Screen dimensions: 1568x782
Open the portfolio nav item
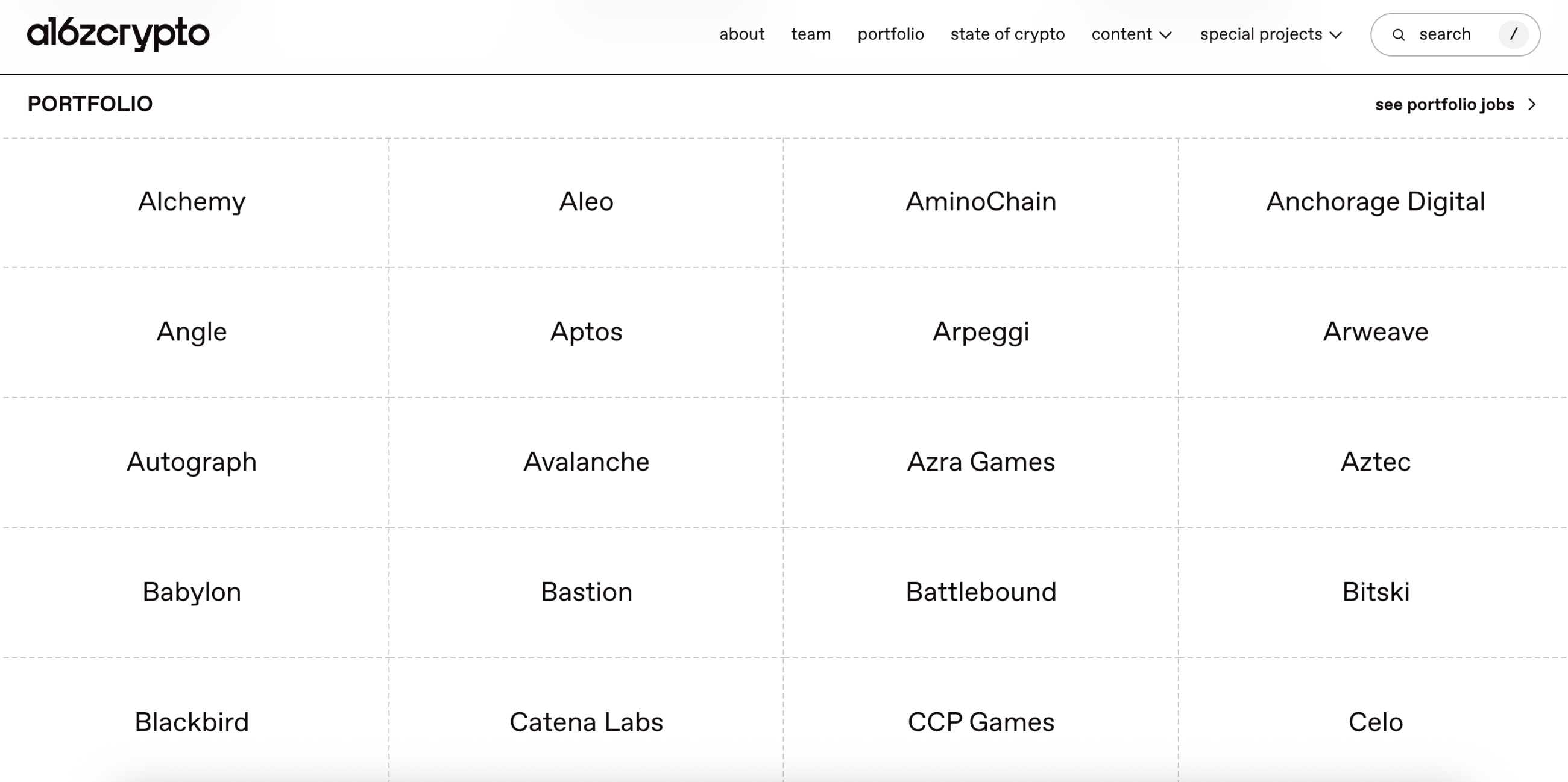(890, 34)
